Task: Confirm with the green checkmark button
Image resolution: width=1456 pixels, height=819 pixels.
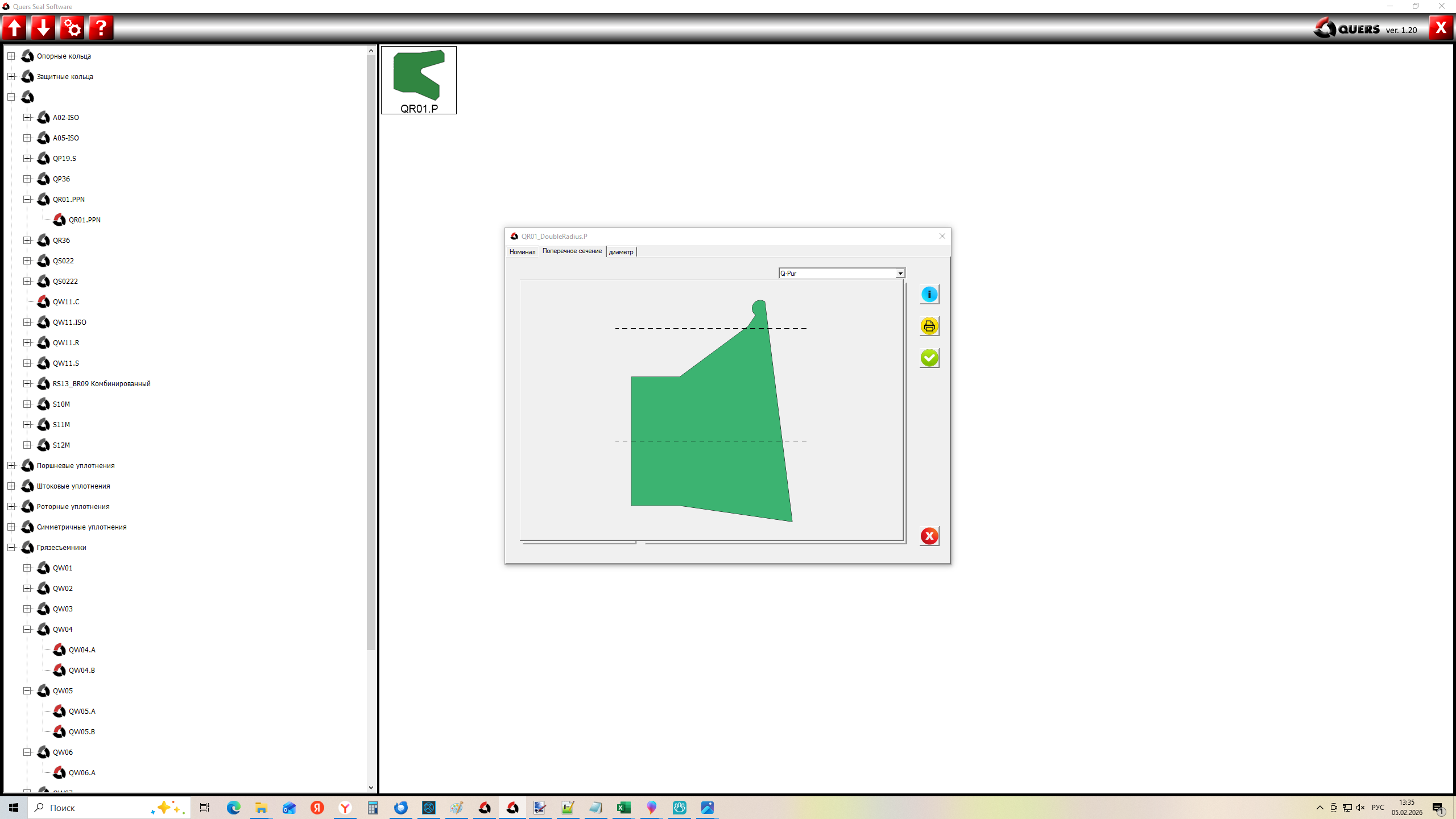Action: click(929, 358)
